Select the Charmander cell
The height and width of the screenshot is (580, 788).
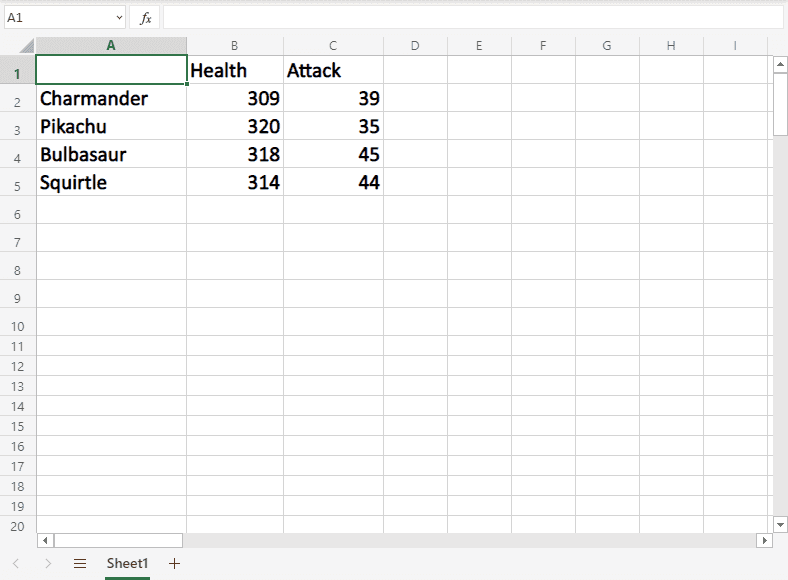(110, 99)
